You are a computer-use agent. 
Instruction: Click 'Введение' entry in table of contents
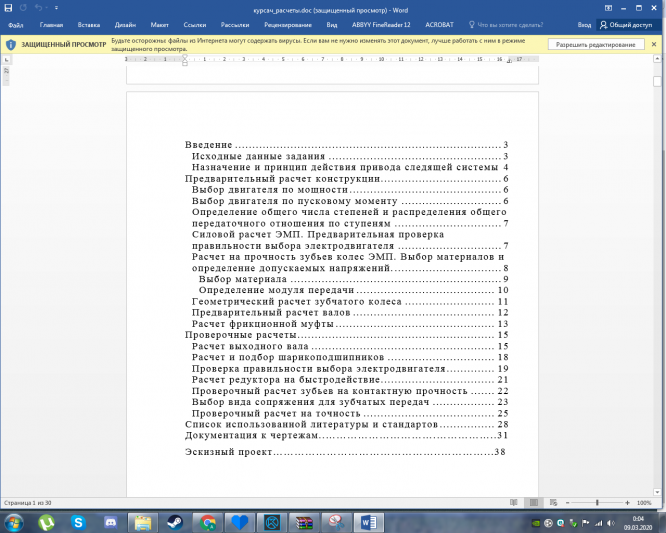[x=209, y=145]
